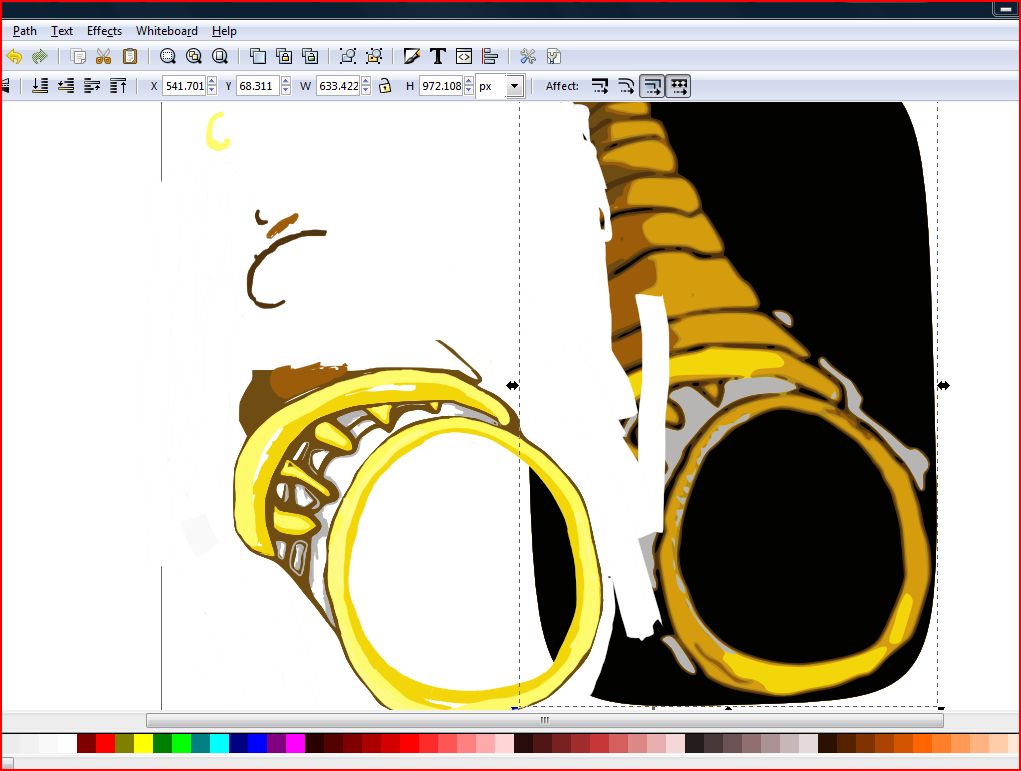Open the Text and Font dialog icon
Viewport: 1021px width, 771px height.
tap(437, 57)
